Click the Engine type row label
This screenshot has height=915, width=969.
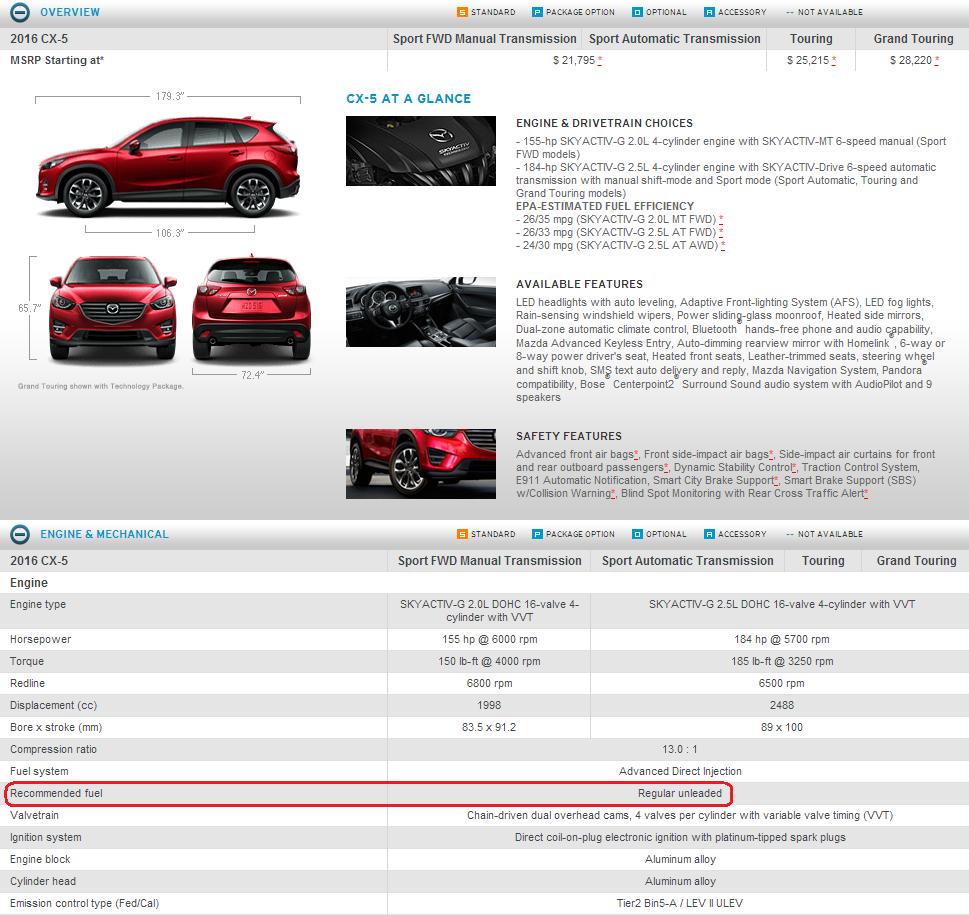(38, 604)
